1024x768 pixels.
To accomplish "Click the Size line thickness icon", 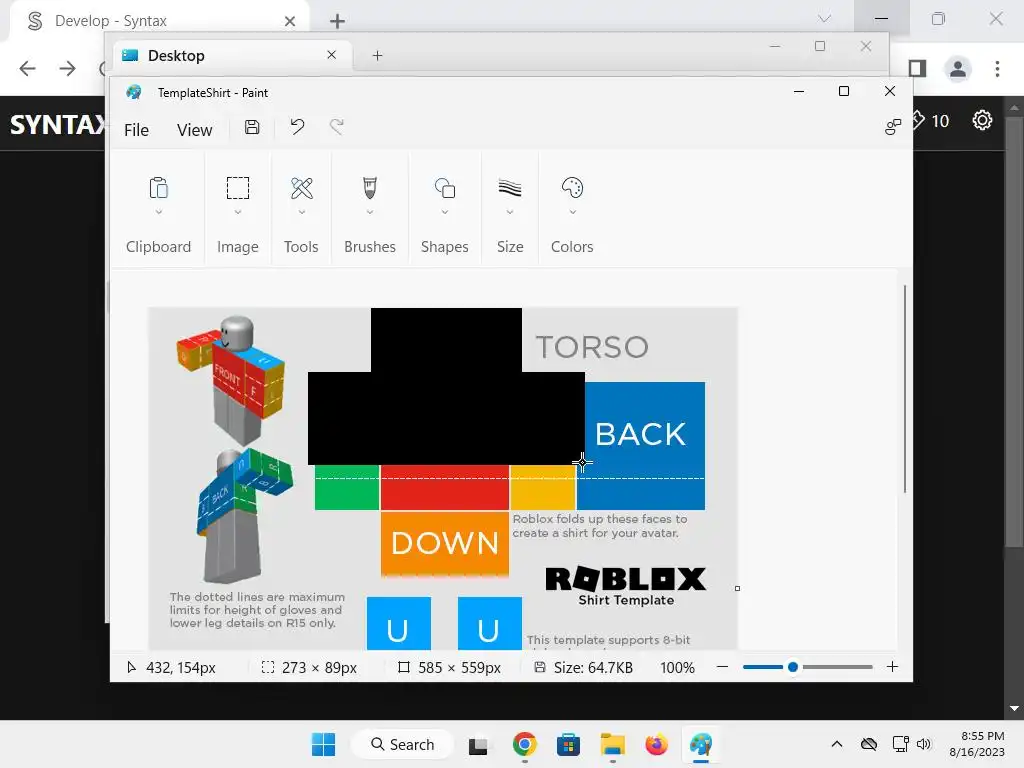I will pos(510,188).
